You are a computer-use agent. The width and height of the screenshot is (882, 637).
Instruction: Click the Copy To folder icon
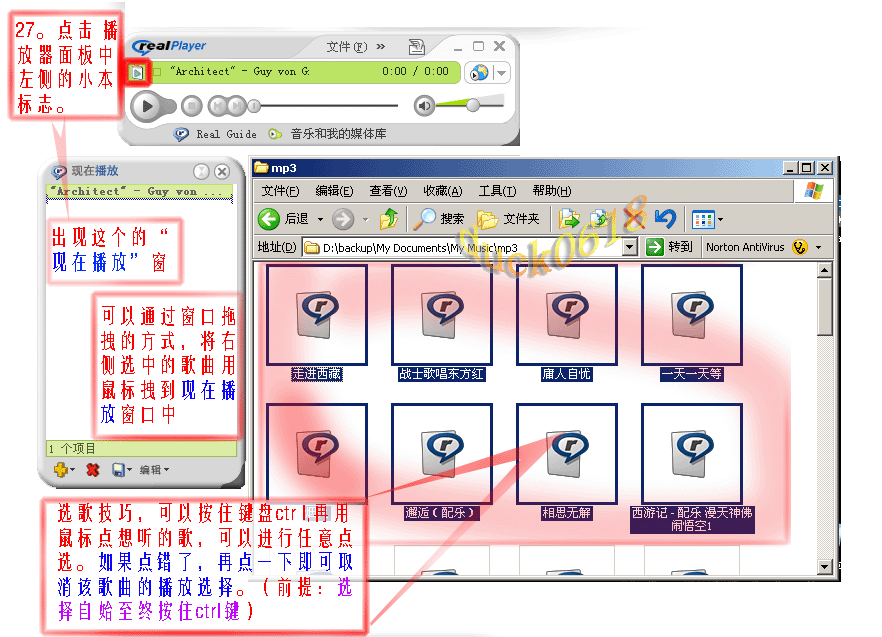click(x=600, y=219)
